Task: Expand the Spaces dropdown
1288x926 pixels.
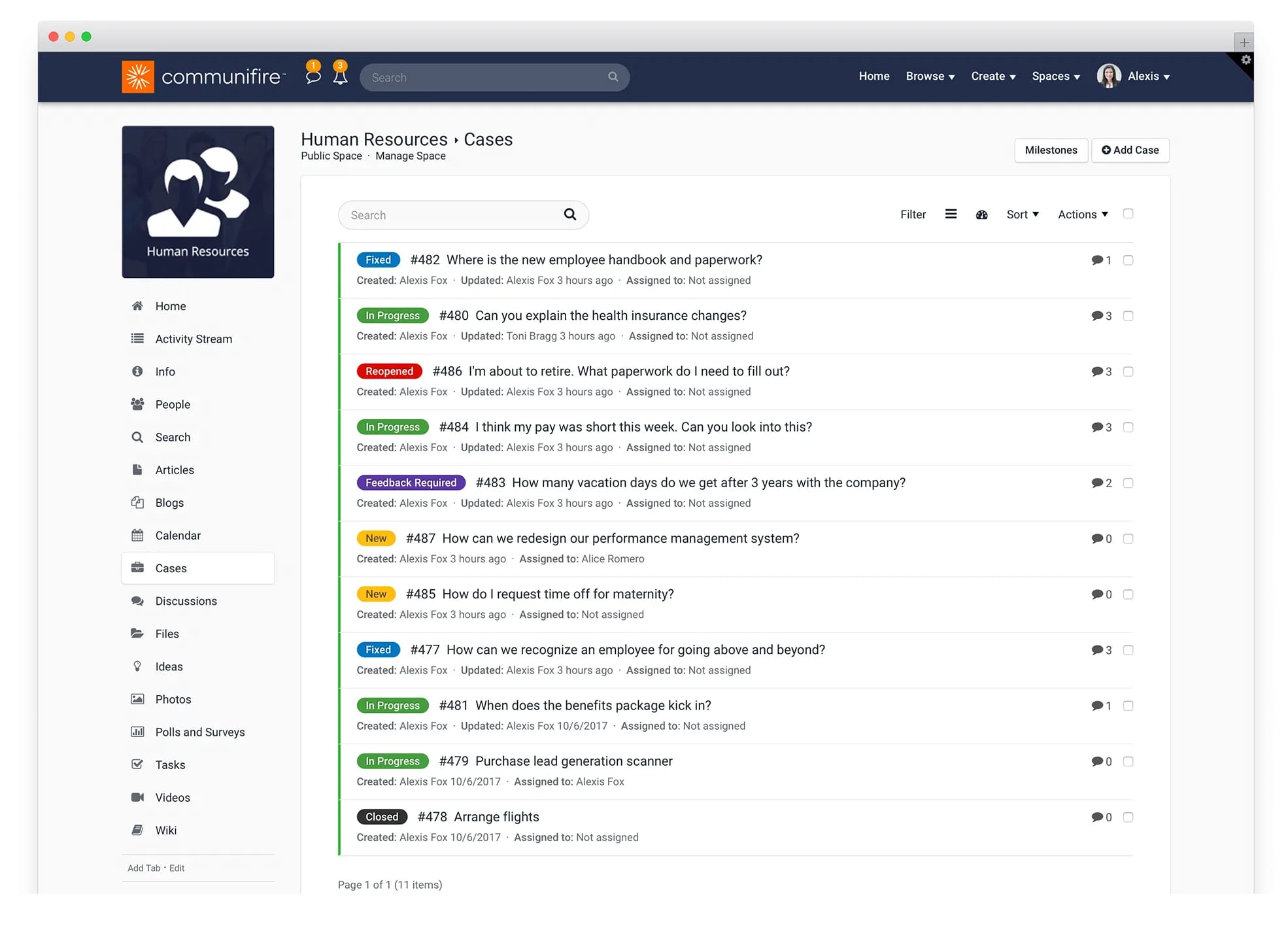Action: tap(1056, 76)
